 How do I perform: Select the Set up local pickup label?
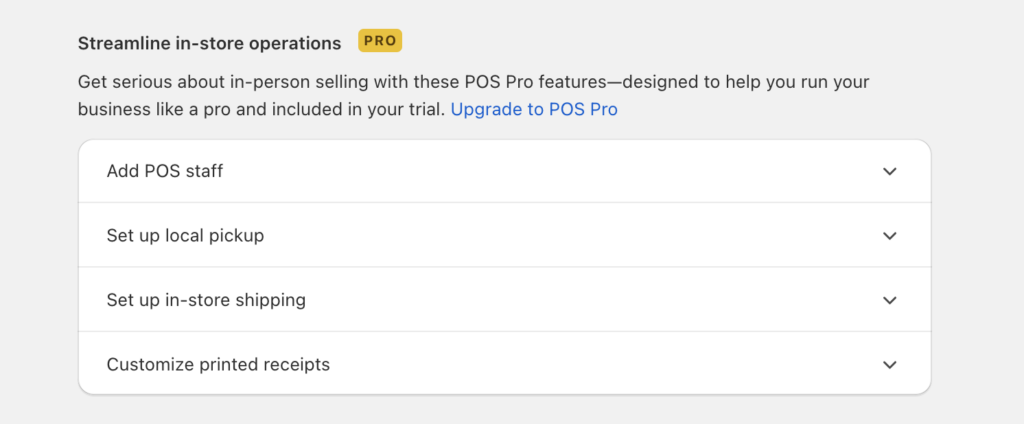click(x=185, y=235)
